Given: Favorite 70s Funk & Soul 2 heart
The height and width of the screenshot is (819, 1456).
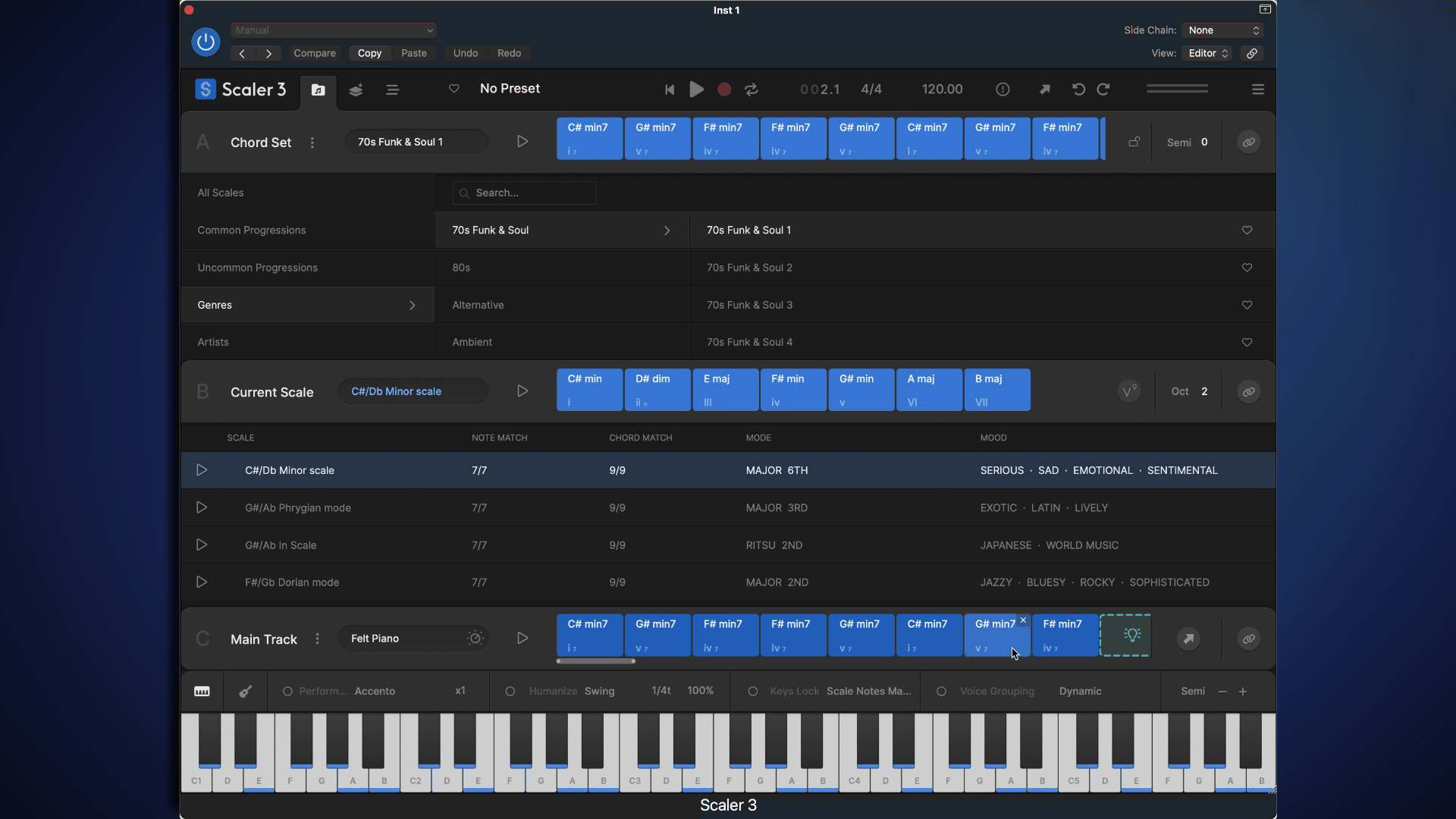Looking at the screenshot, I should (1247, 268).
